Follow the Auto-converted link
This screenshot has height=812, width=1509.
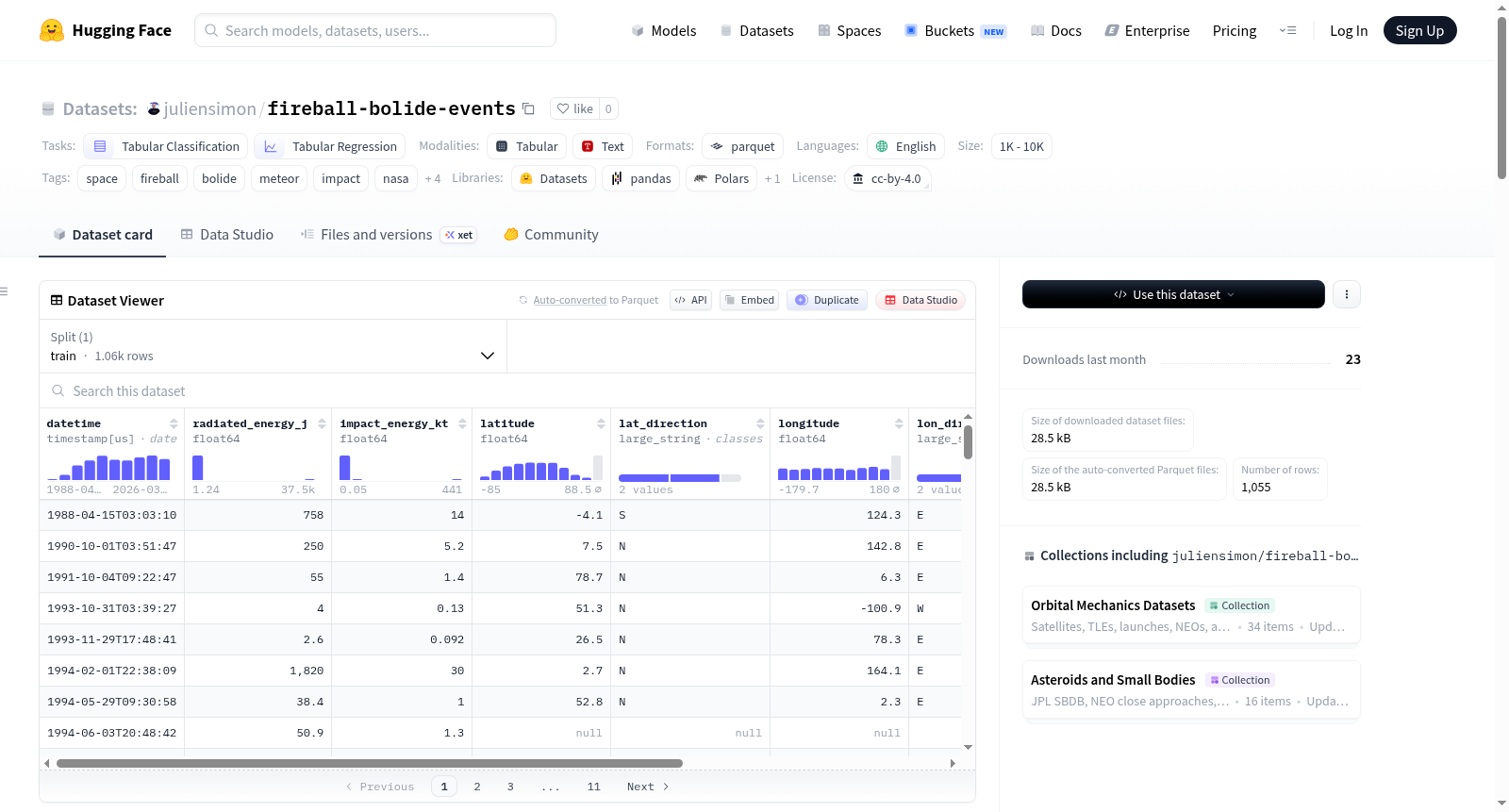point(570,300)
